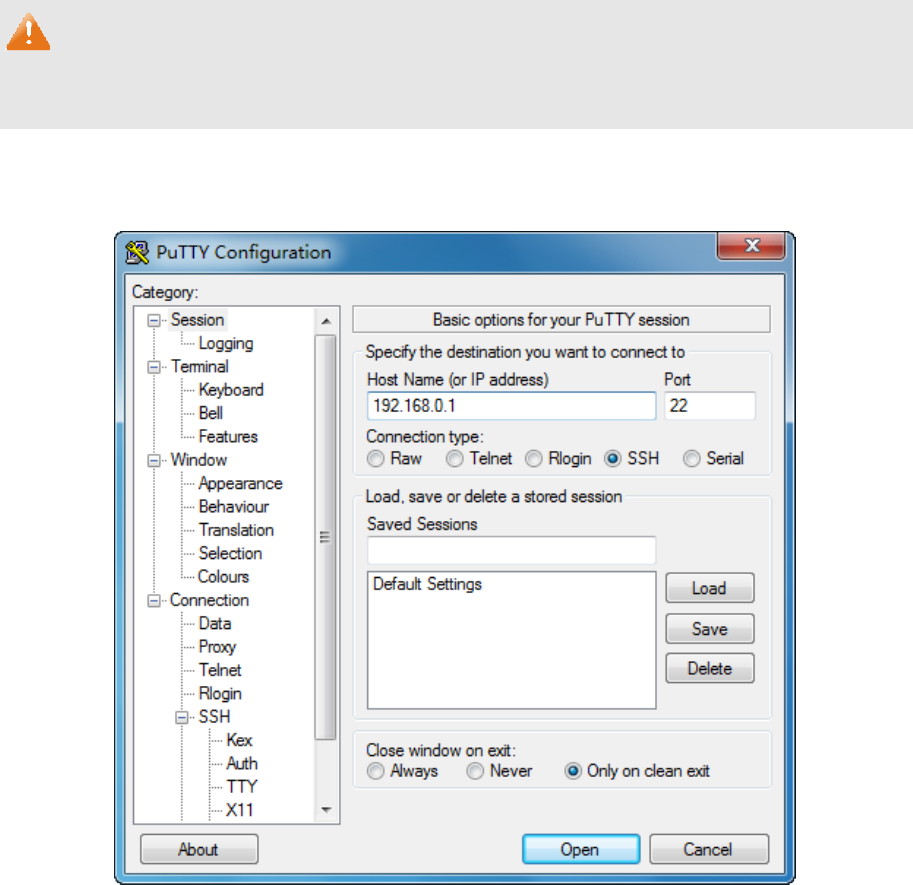This screenshot has width=913, height=885.
Task: Open the Bell settings category
Action: pyautogui.click(x=211, y=413)
